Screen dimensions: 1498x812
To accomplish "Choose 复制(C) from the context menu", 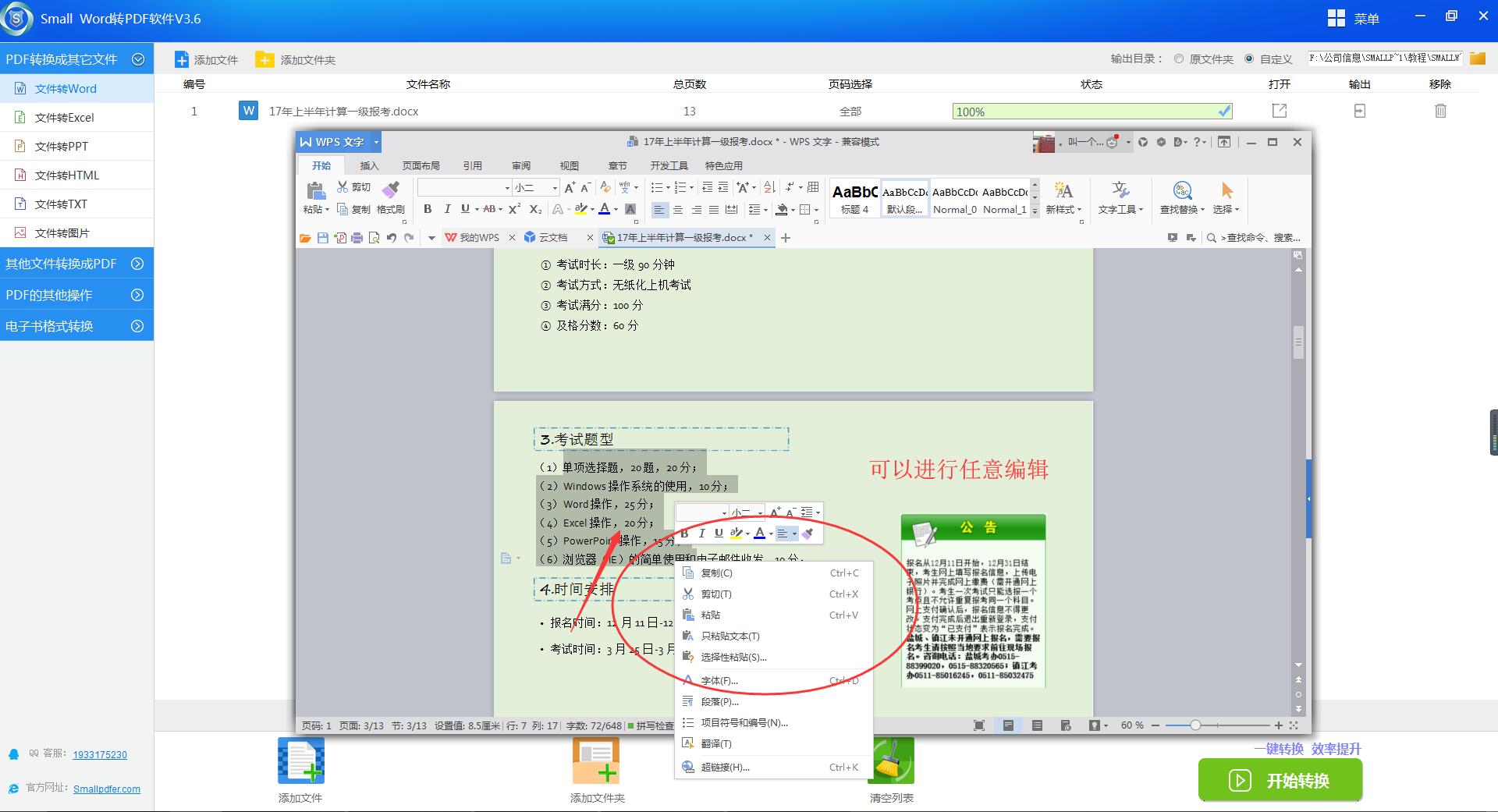I will pos(772,573).
